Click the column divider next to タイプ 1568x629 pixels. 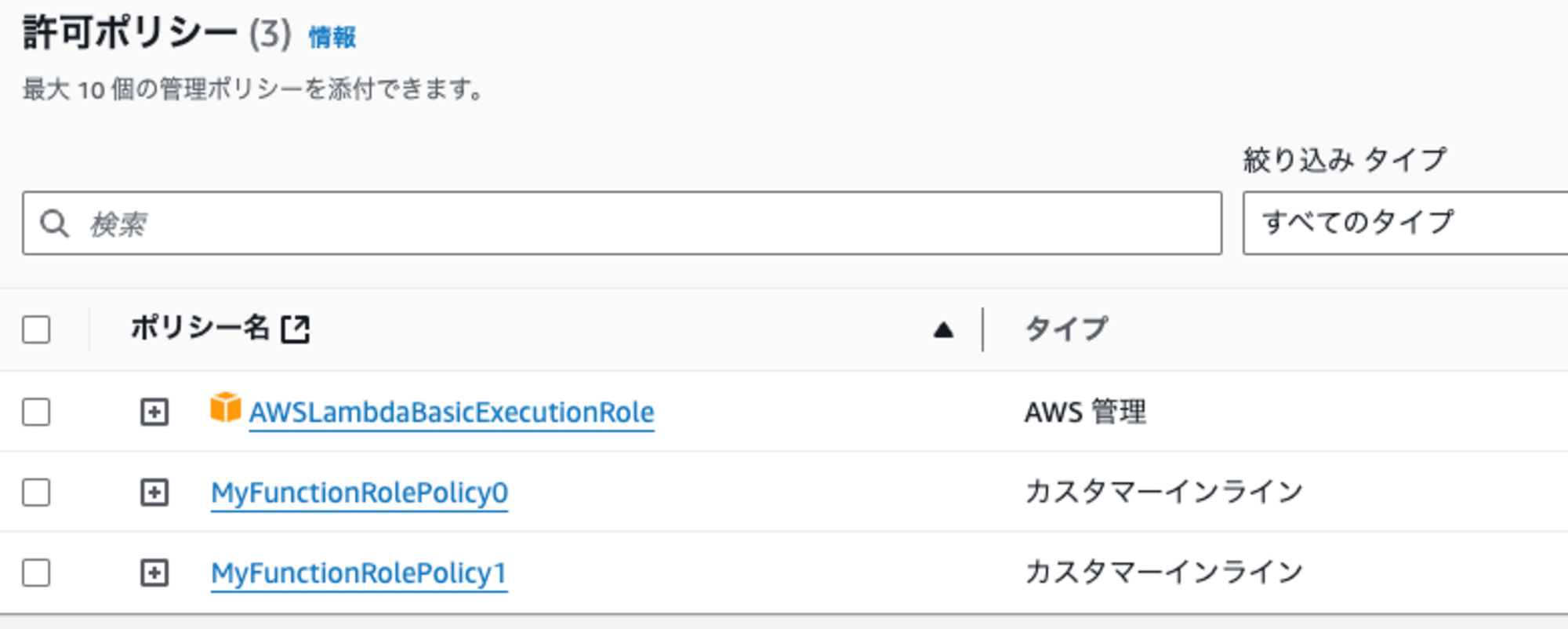pyautogui.click(x=982, y=329)
